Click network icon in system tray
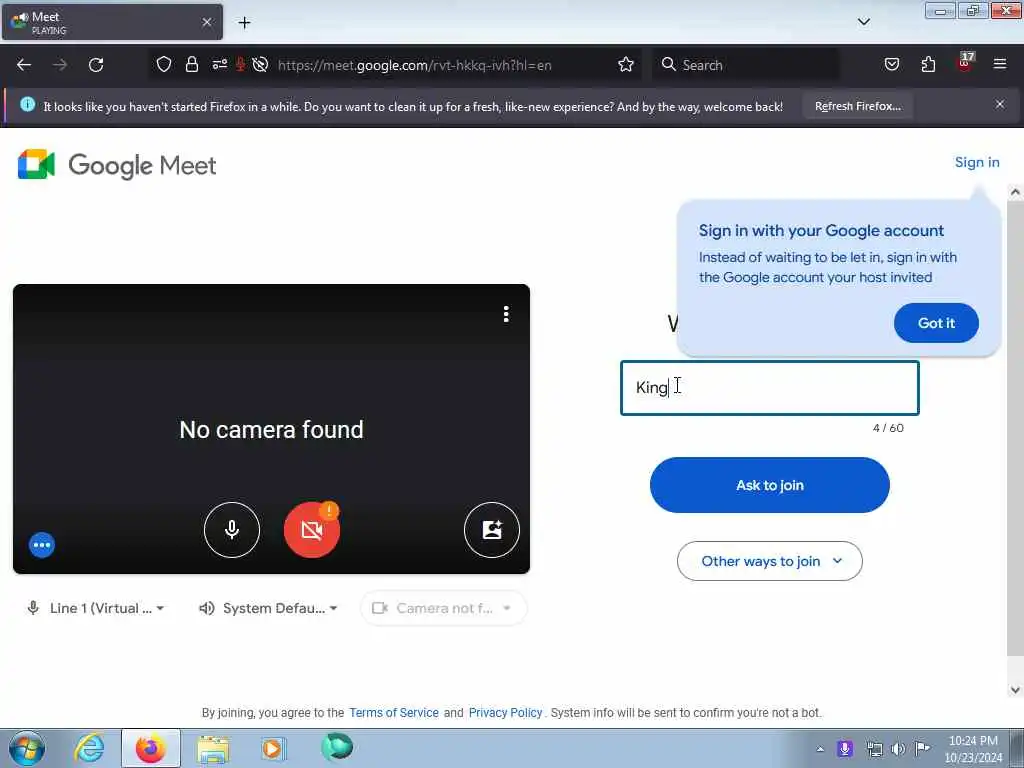 (874, 749)
